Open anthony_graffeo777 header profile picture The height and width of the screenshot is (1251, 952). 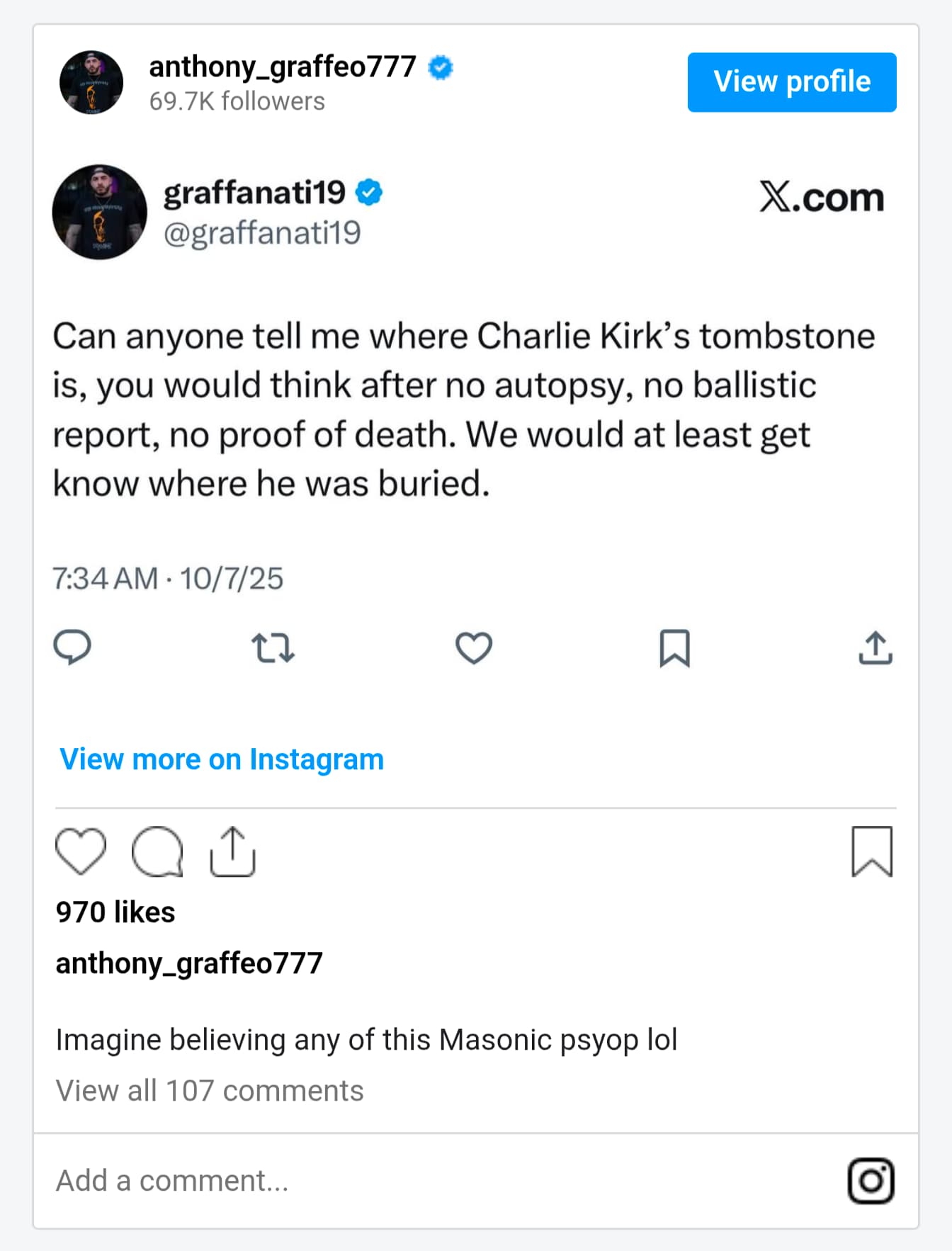[91, 82]
